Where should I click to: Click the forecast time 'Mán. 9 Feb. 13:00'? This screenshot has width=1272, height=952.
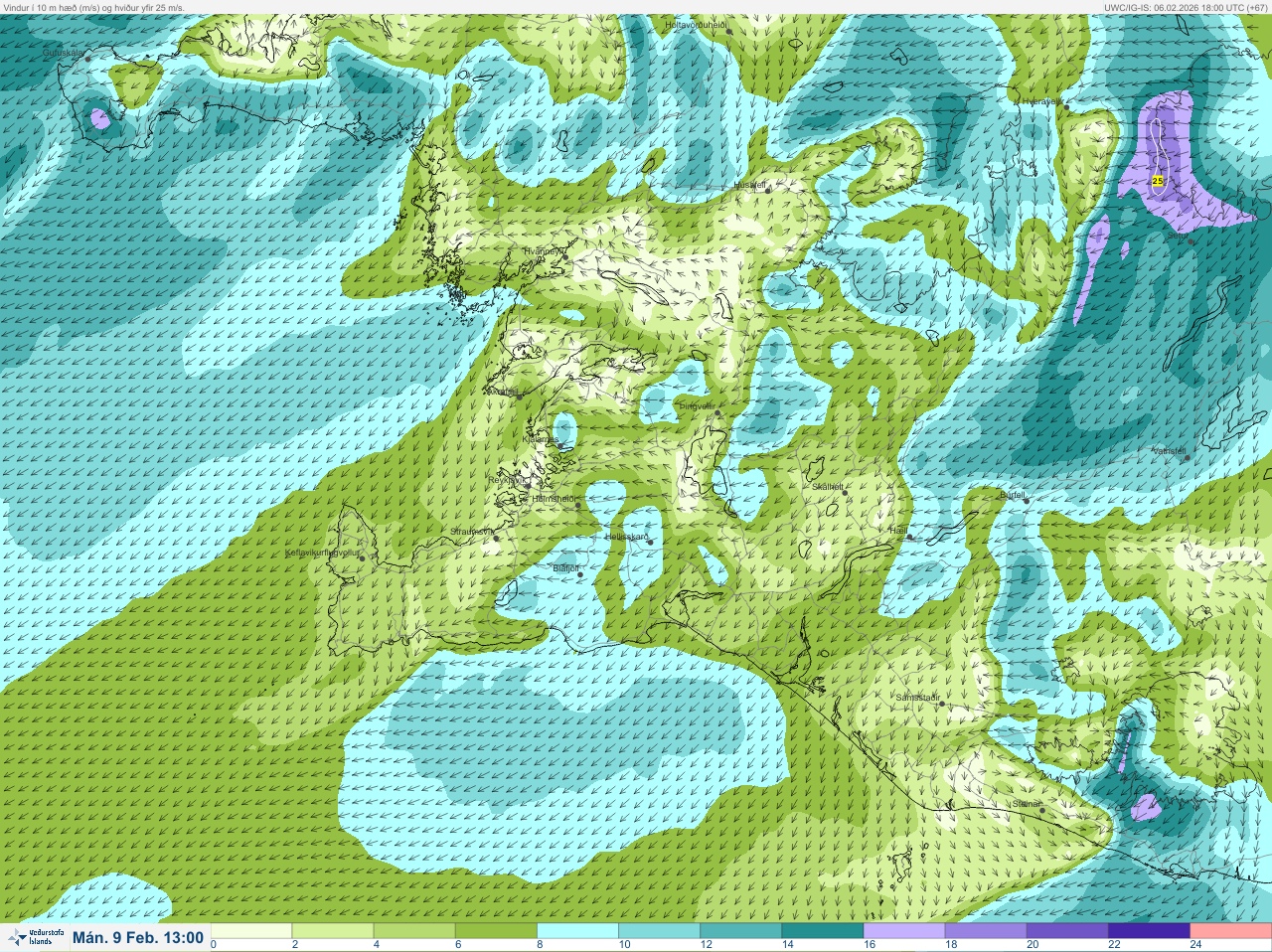pos(138,937)
